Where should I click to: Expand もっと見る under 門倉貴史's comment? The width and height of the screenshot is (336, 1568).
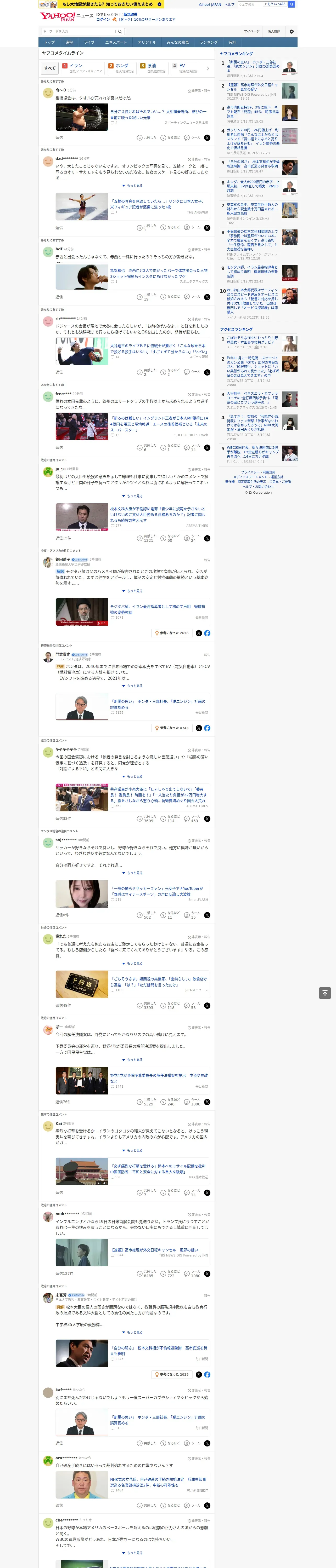[x=132, y=686]
